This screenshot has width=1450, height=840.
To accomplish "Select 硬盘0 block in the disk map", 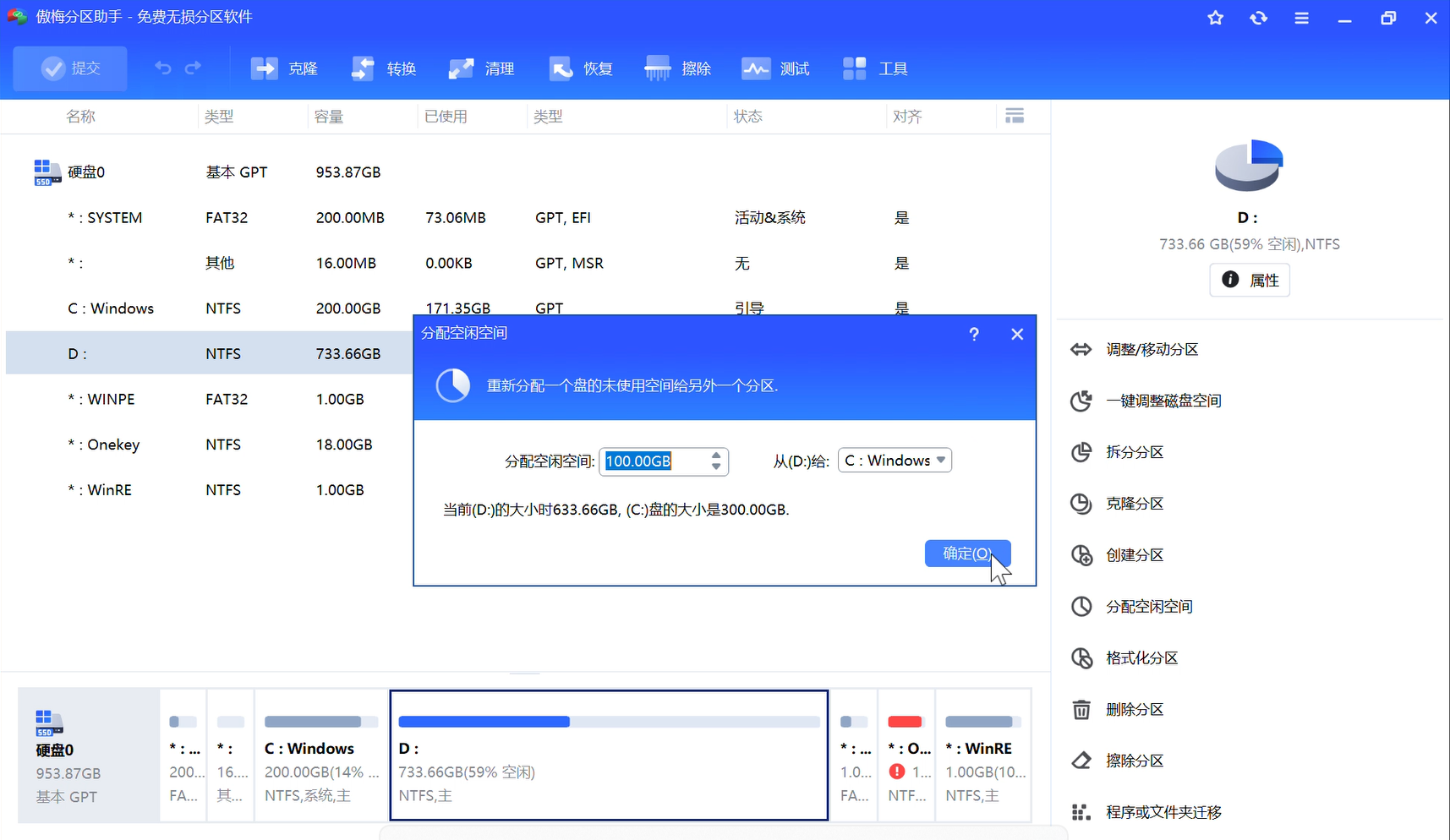I will click(89, 755).
